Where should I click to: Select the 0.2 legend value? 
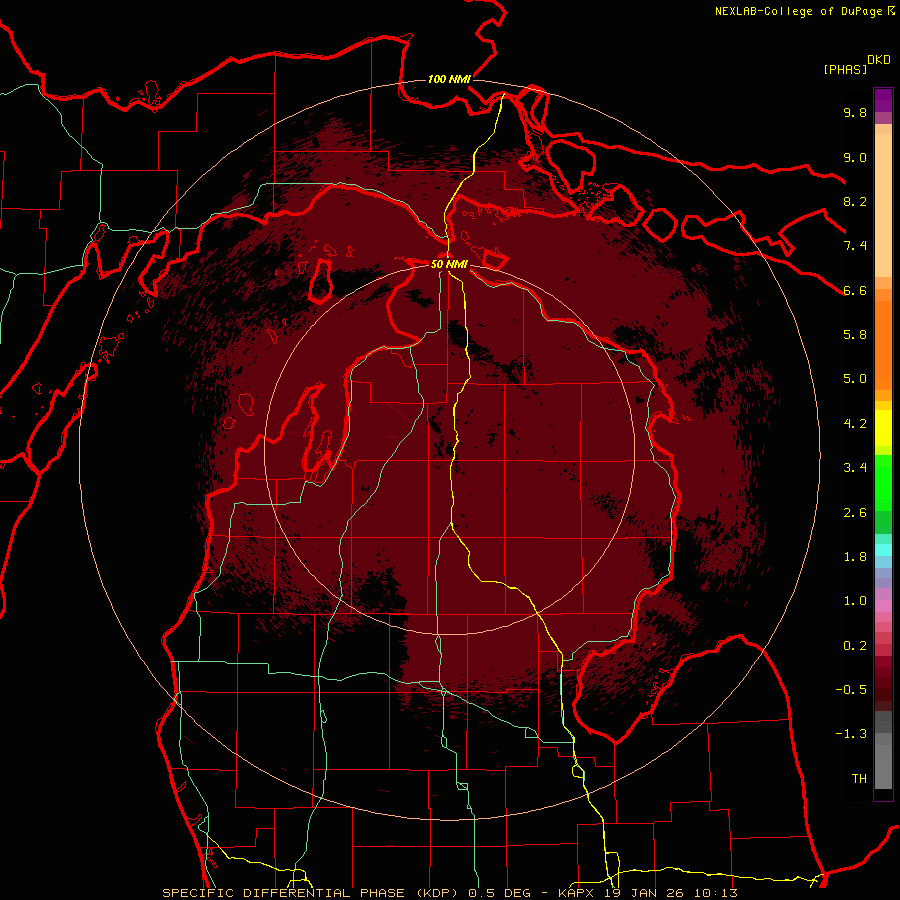855,646
